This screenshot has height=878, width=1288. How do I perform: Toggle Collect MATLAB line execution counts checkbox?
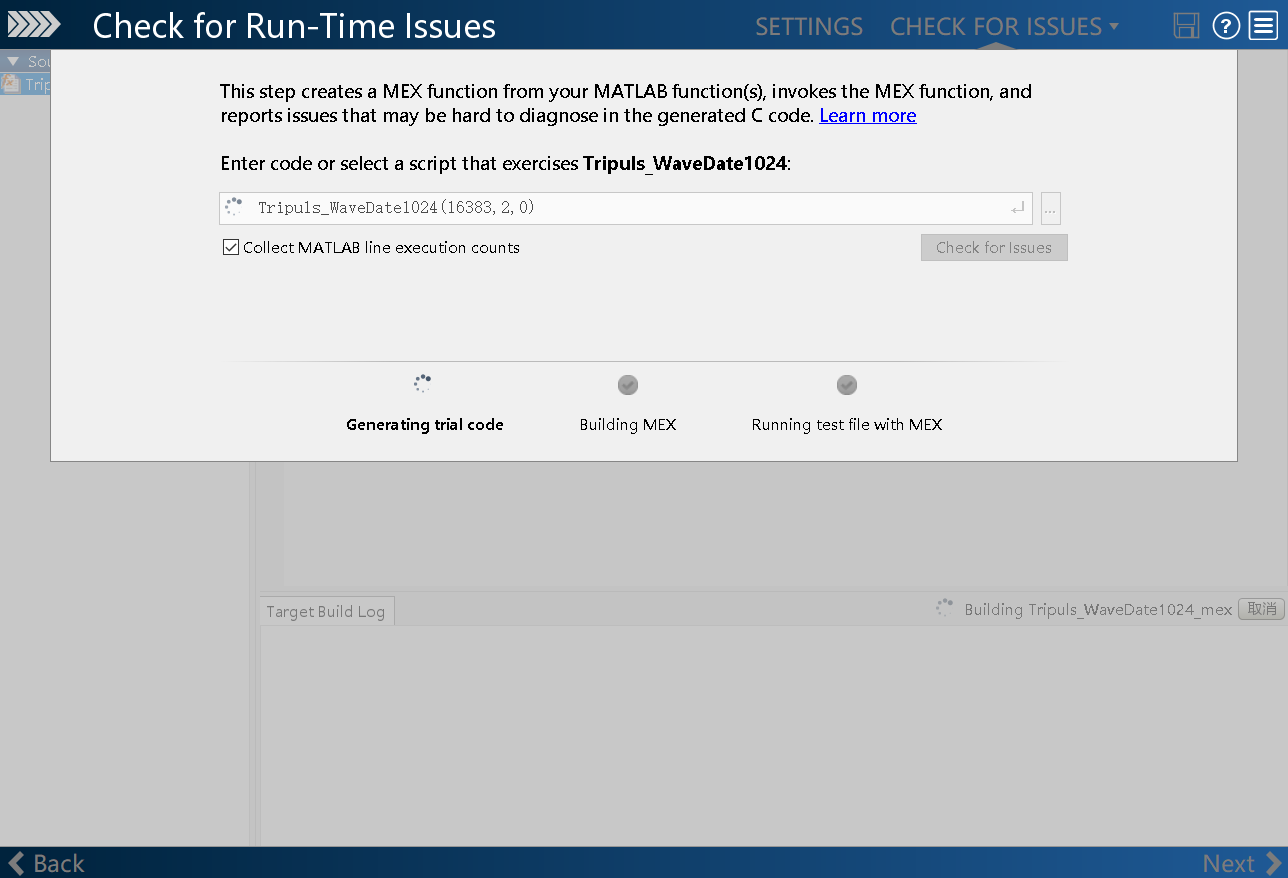pyautogui.click(x=231, y=247)
